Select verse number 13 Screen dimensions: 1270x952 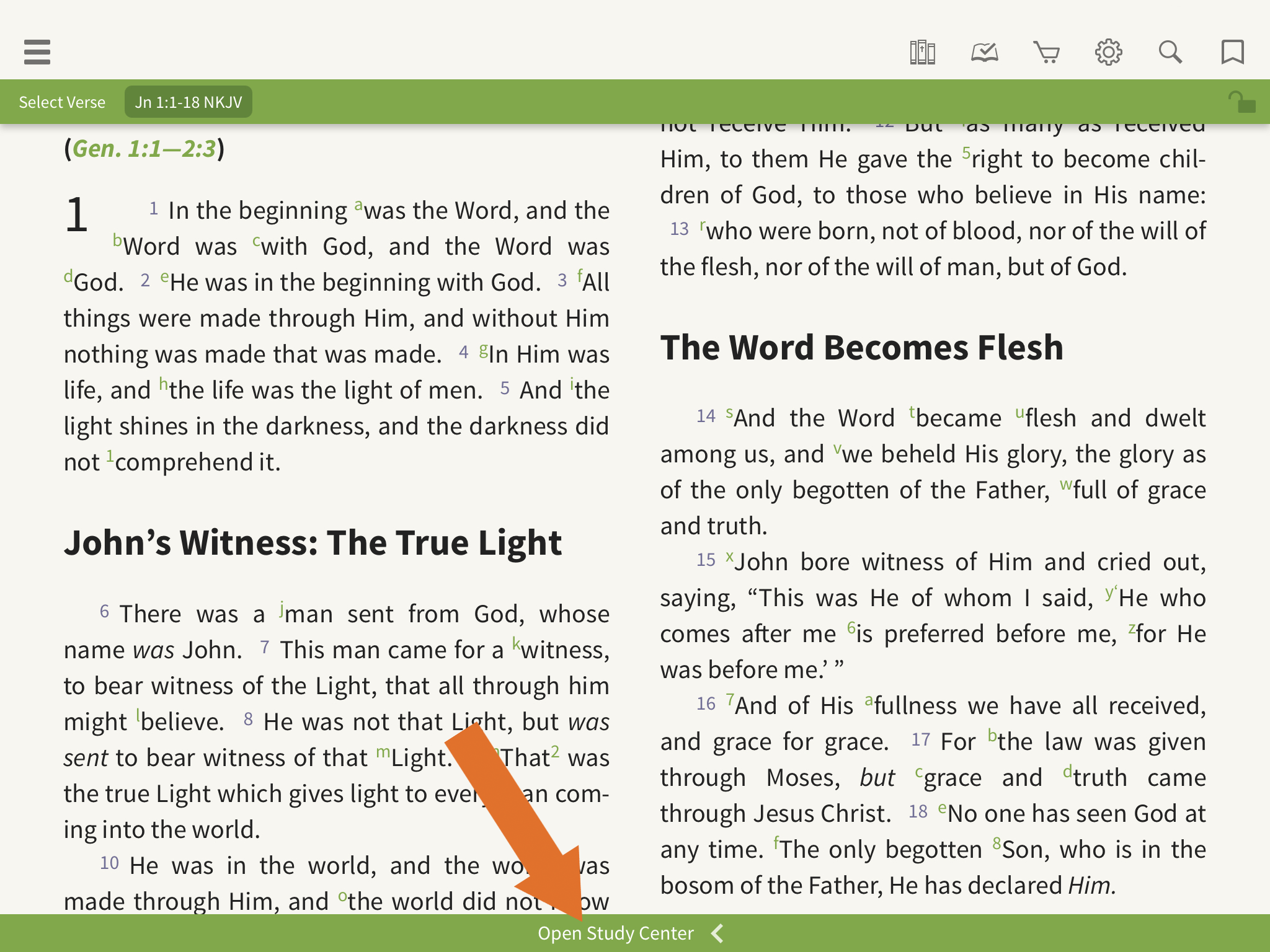click(x=680, y=229)
